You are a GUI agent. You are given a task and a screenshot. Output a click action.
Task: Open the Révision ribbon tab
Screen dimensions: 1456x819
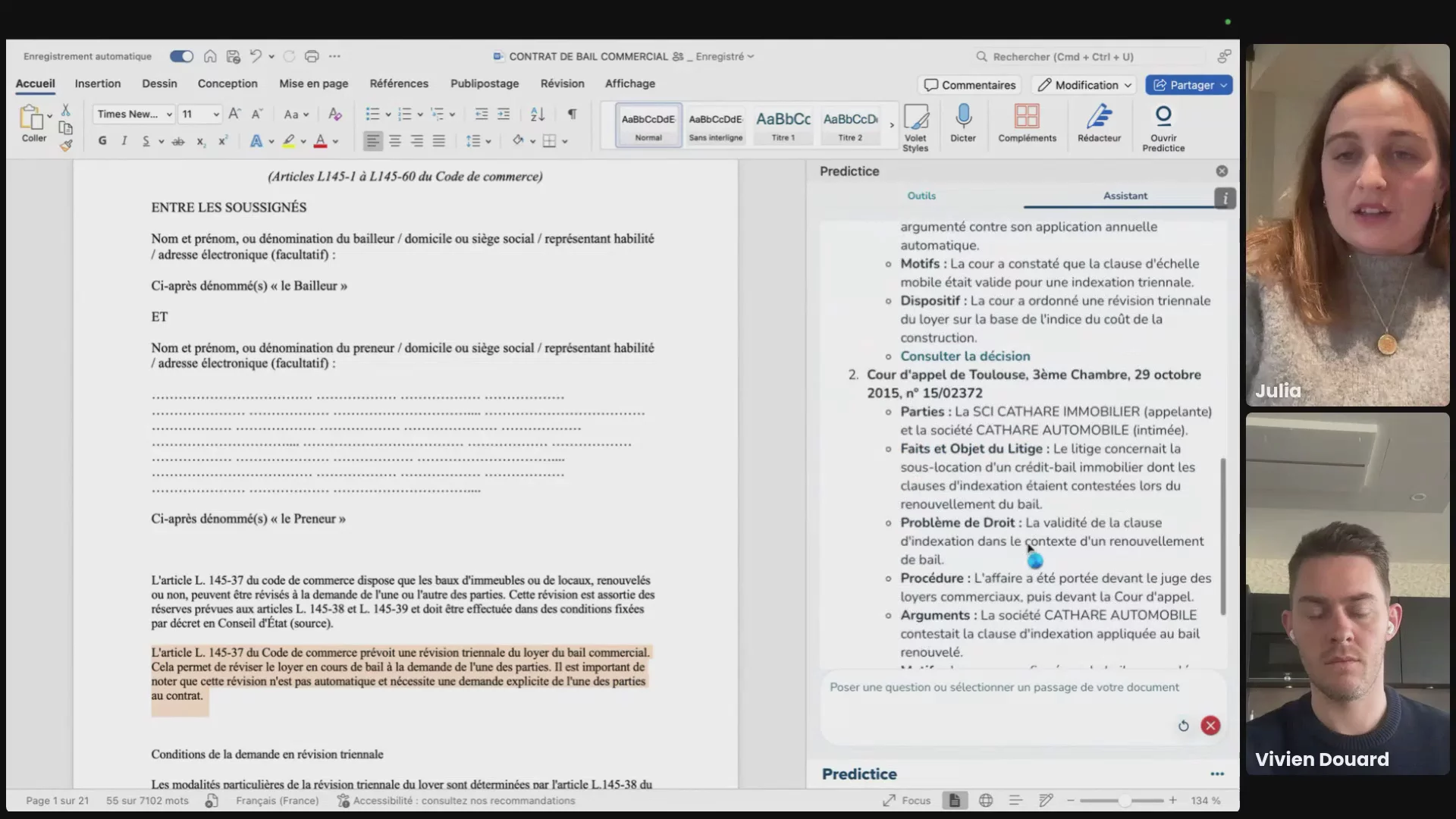coord(562,83)
